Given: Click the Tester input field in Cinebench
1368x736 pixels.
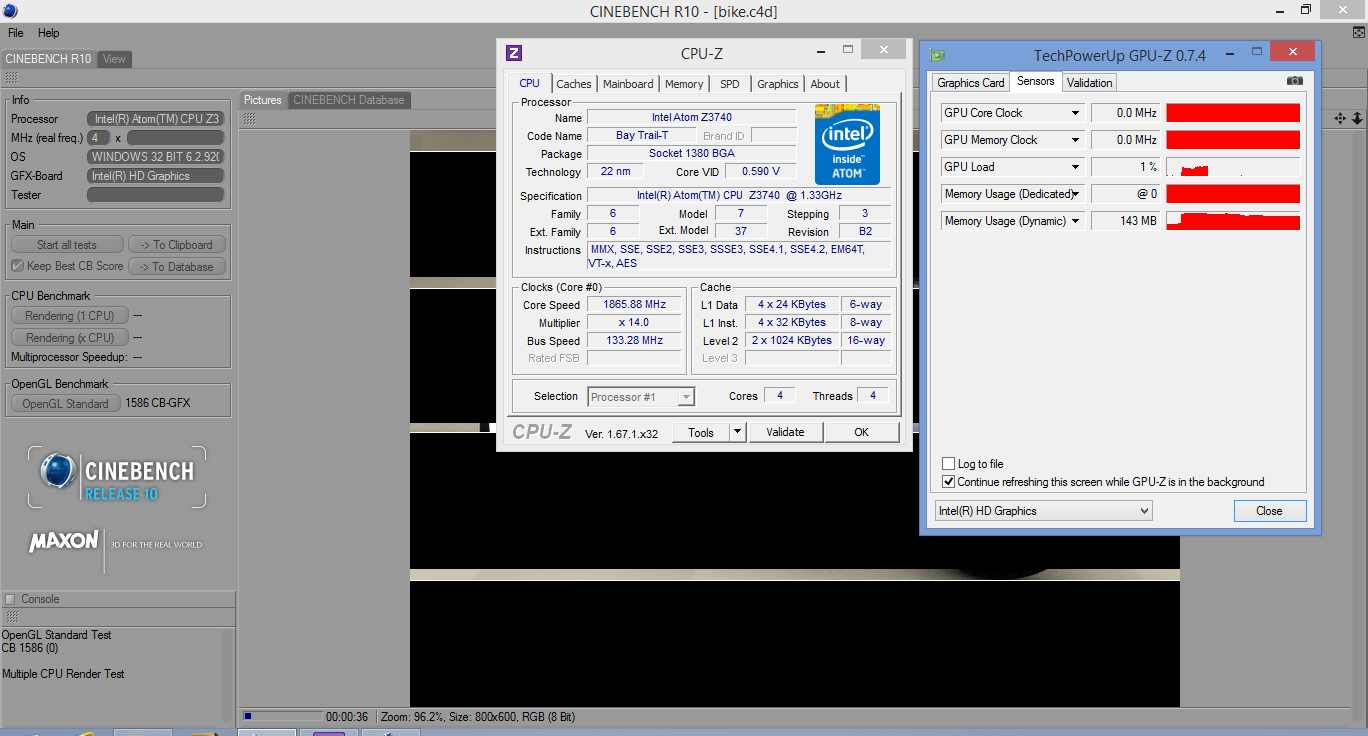Looking at the screenshot, I should coord(155,195).
